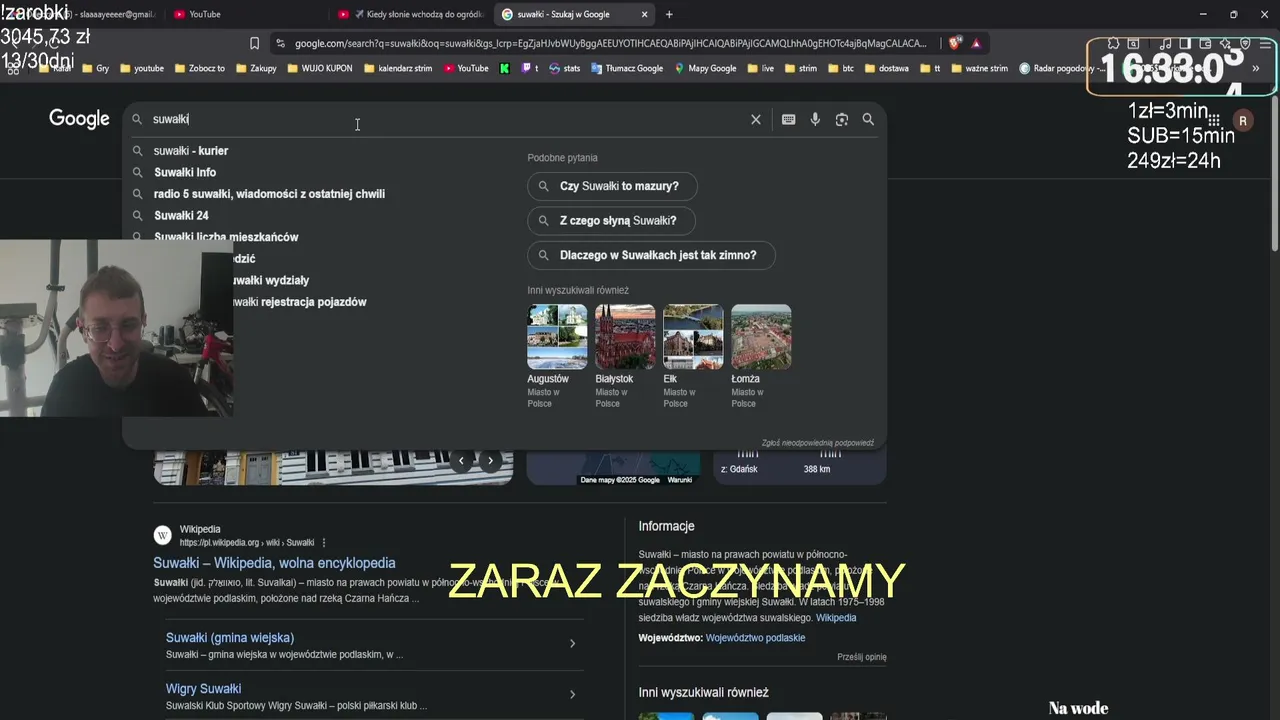Screen dimensions: 1280x720
Task: Open the 'Gry' bookmarks folder
Action: (x=96, y=68)
